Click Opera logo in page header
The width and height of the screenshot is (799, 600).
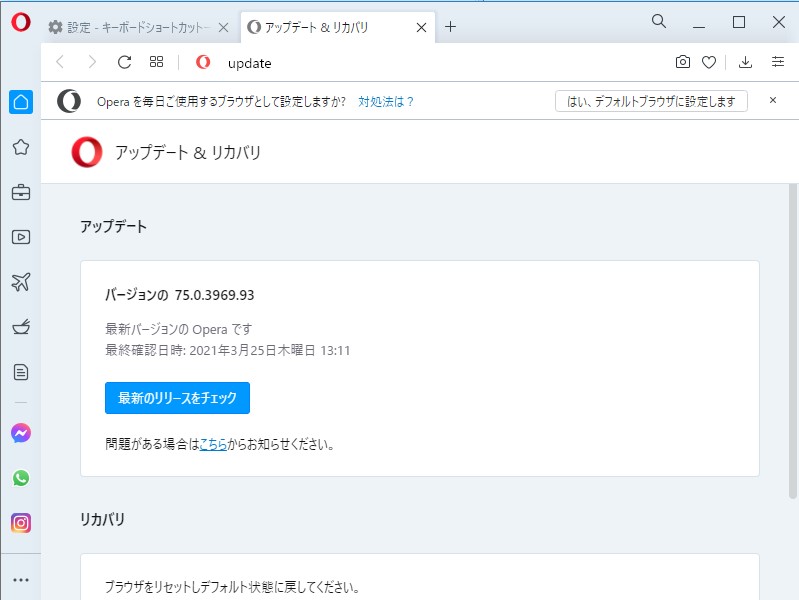[87, 152]
